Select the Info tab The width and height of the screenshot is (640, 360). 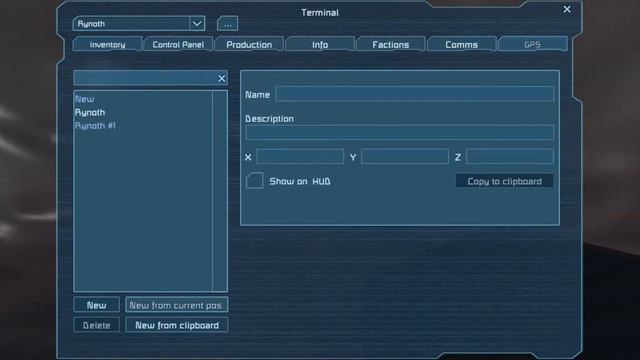[320, 44]
